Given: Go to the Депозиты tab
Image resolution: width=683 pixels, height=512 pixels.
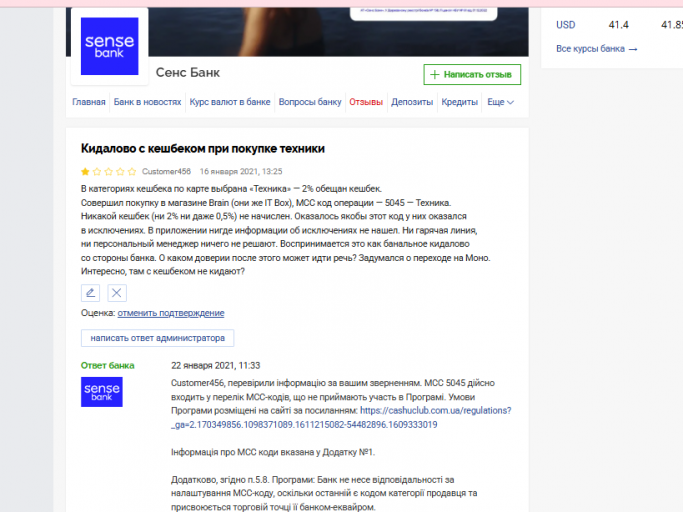Looking at the screenshot, I should pyautogui.click(x=412, y=102).
